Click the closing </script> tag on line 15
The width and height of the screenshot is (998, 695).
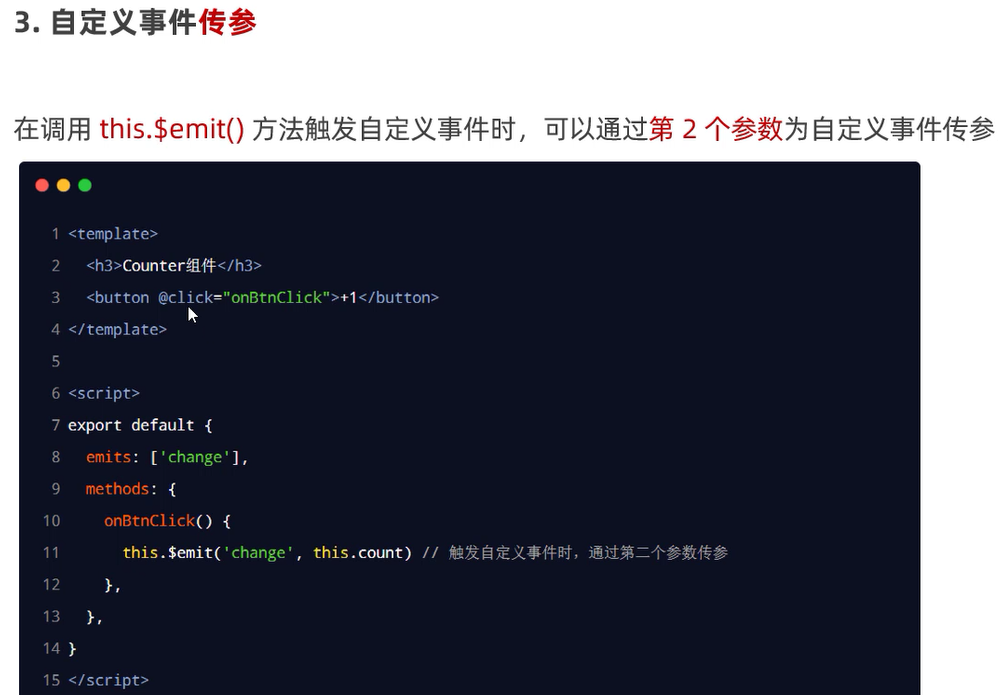[108, 681]
